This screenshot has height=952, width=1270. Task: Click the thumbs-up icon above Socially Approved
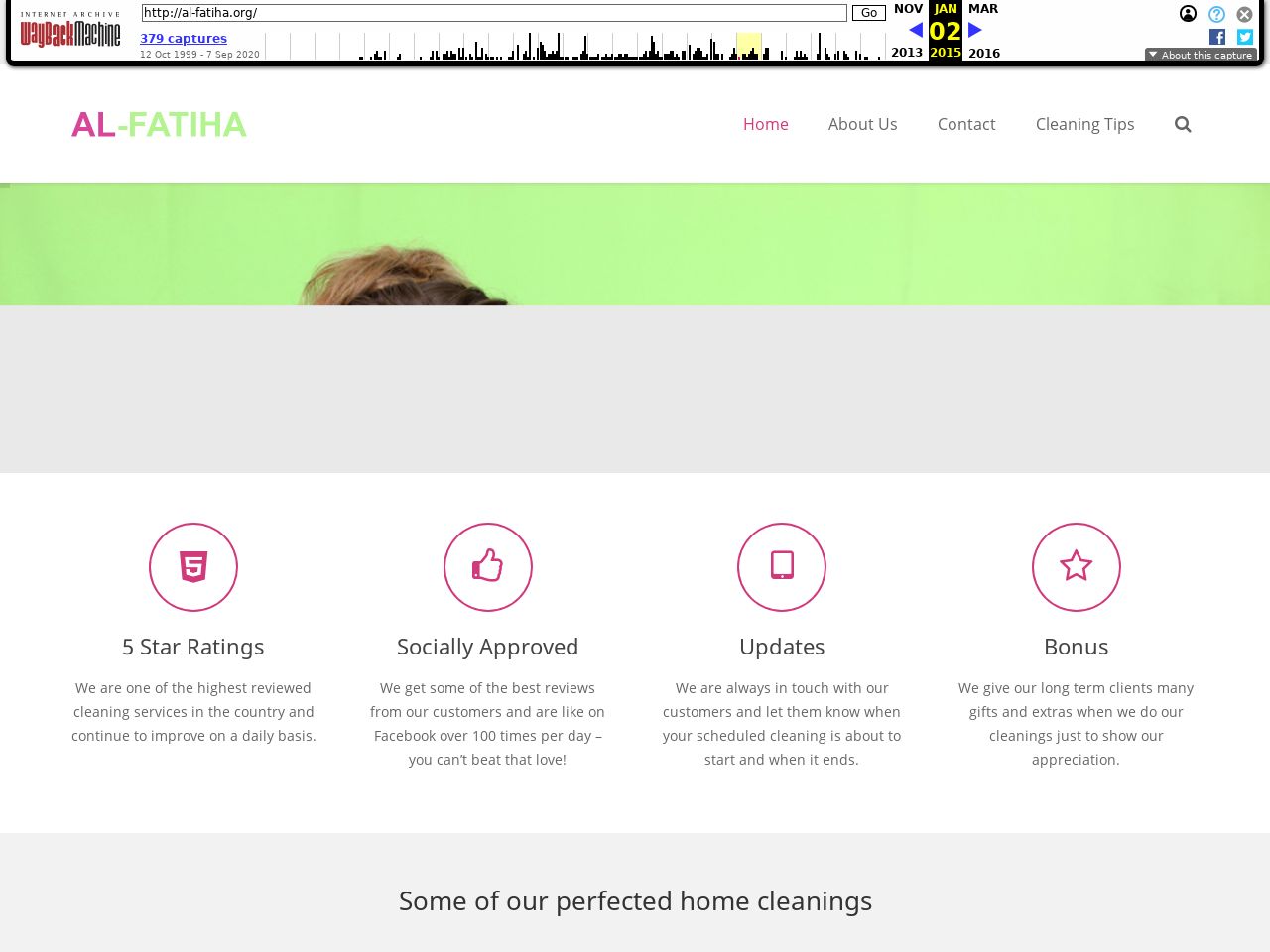click(x=487, y=567)
